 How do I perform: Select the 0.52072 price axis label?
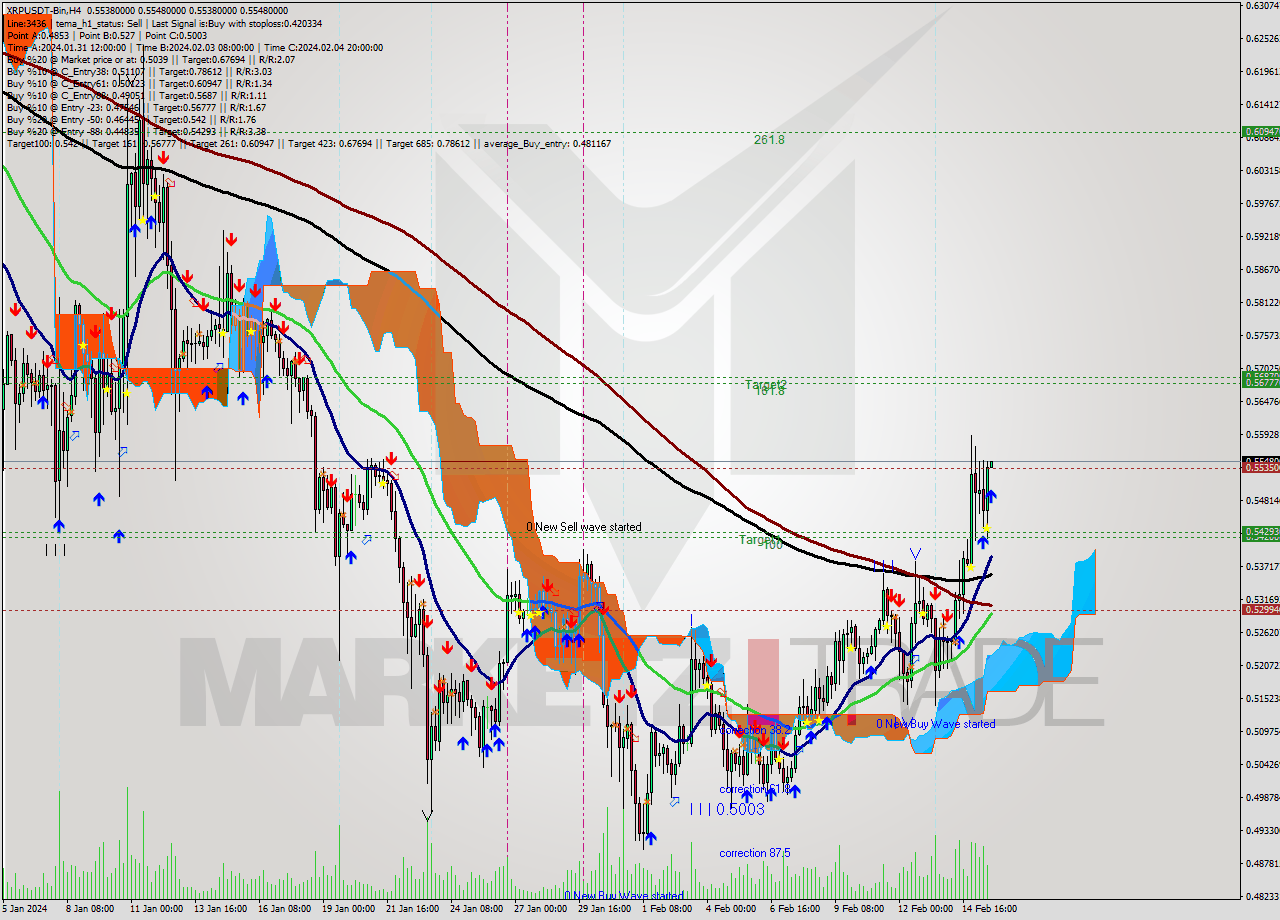coord(1262,666)
